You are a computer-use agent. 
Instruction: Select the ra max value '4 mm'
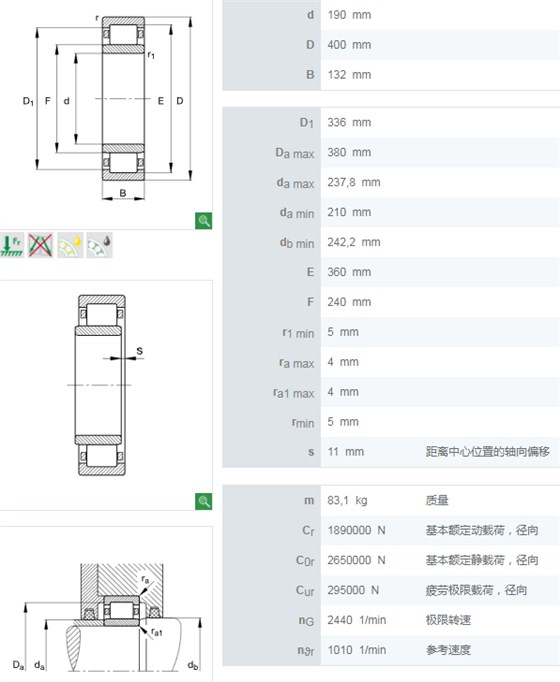[x=343, y=362]
